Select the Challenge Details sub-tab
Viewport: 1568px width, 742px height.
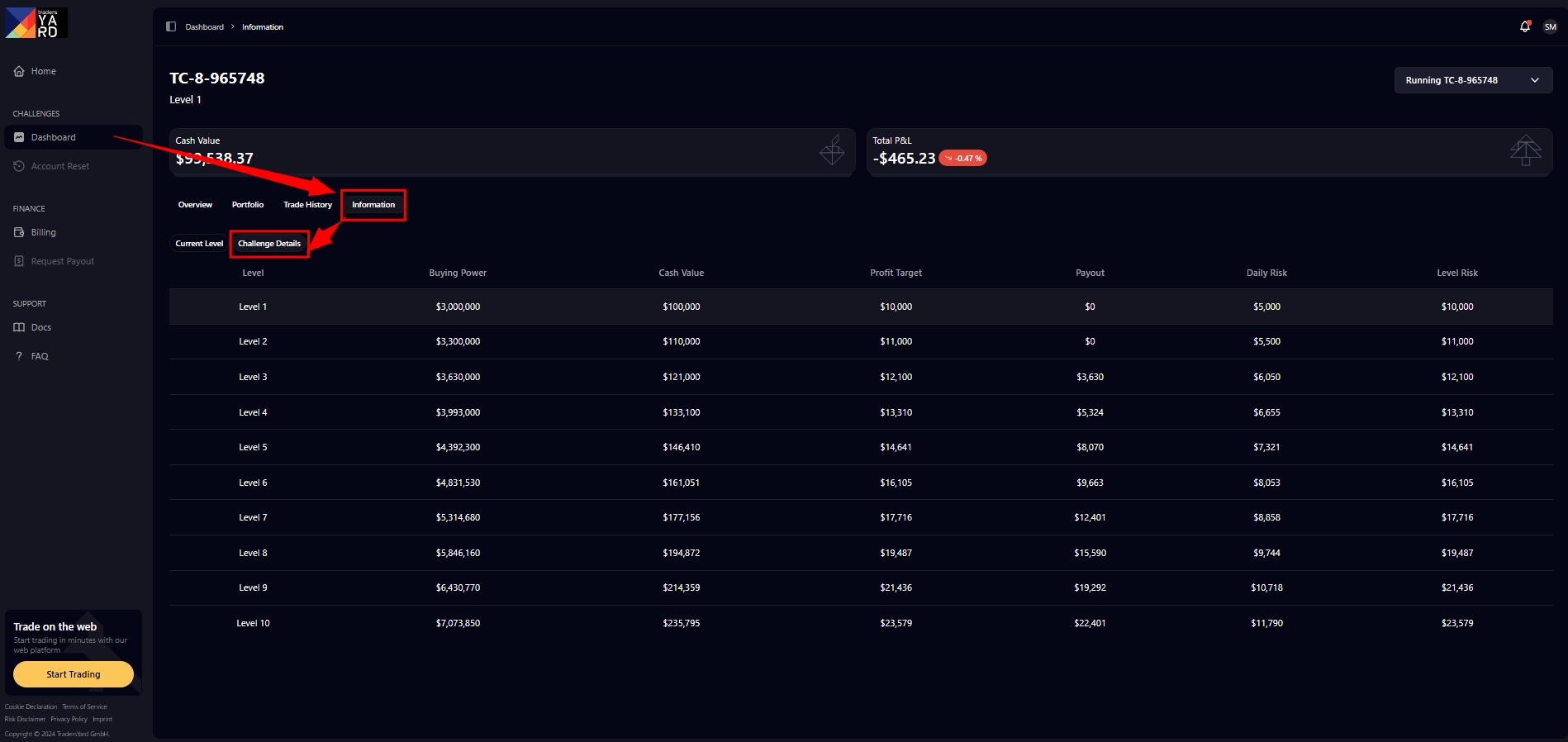(269, 244)
